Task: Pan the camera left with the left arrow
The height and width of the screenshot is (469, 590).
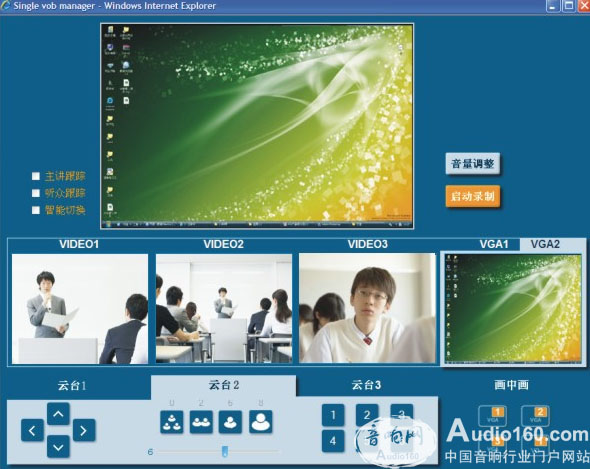Action: [x=32, y=430]
